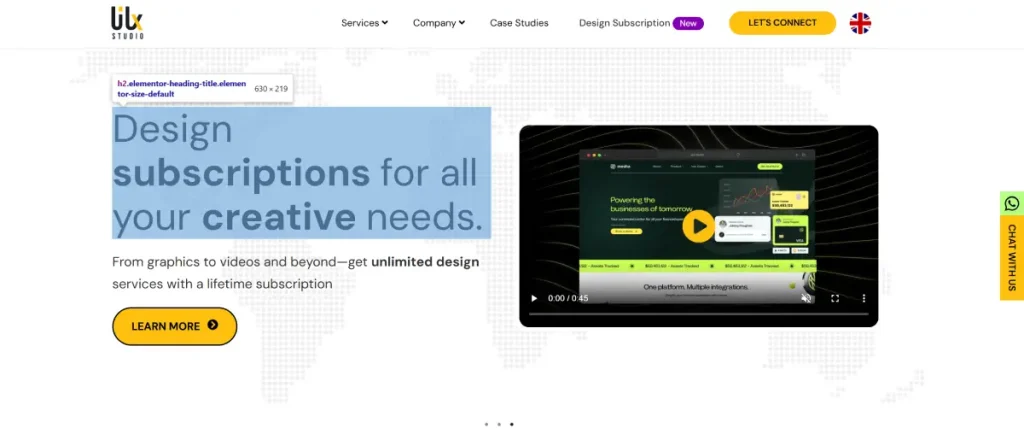
Task: Open video more options (three dots)
Action: (864, 298)
